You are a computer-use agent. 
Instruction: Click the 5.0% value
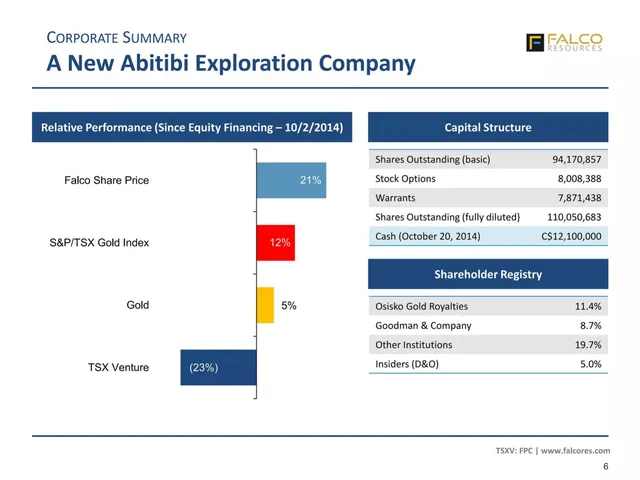pos(591,364)
